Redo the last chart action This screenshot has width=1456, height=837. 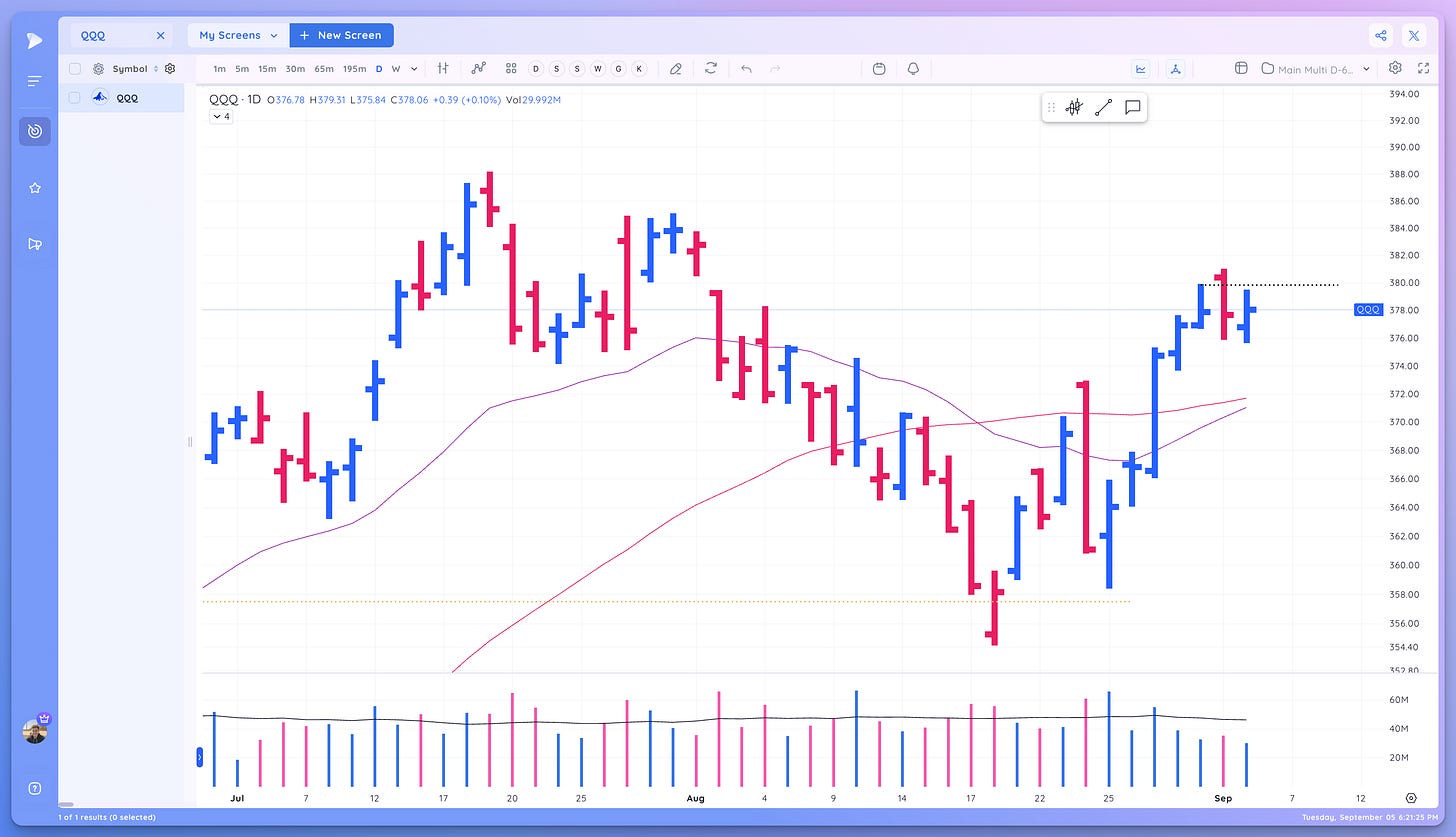(x=775, y=68)
